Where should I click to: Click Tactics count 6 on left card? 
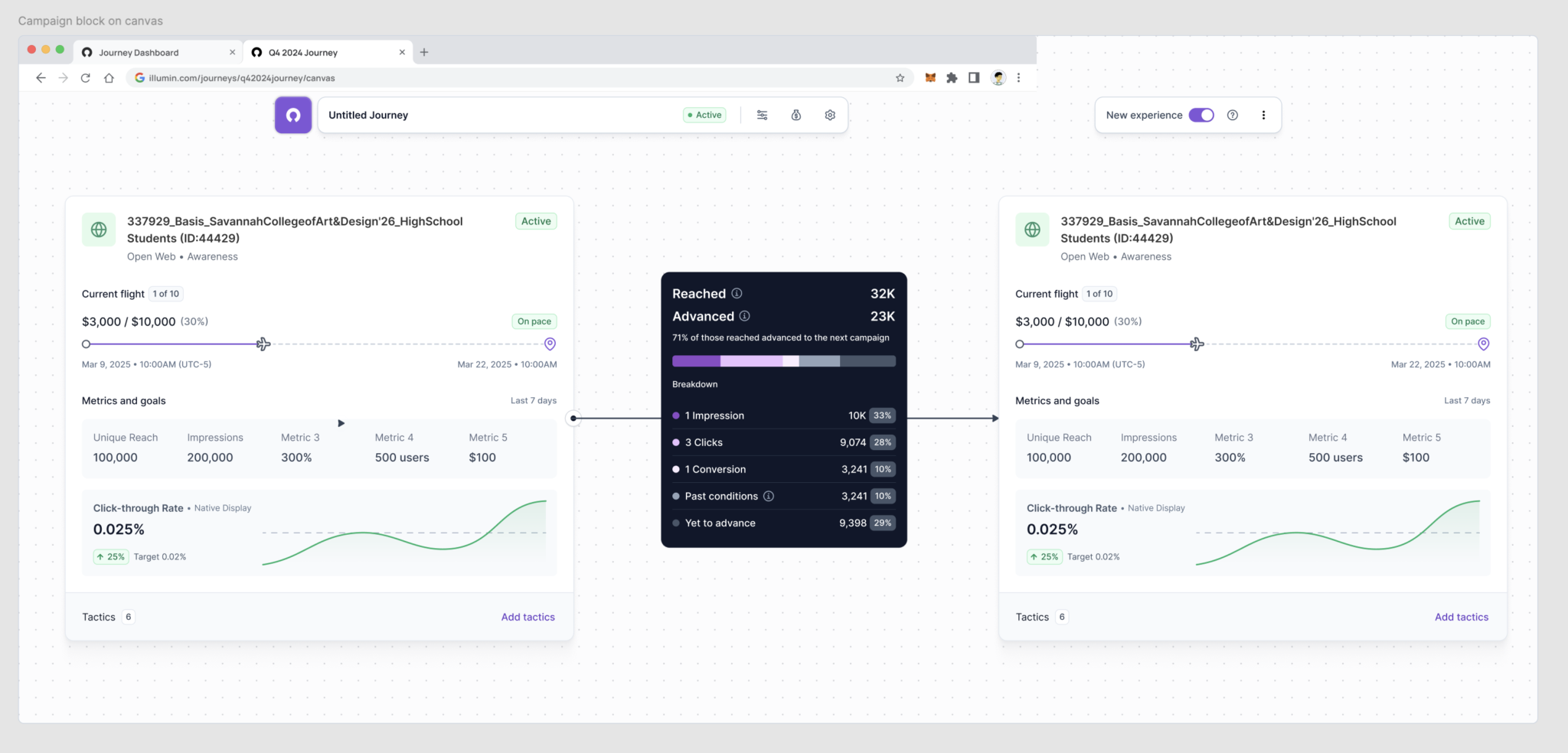pos(129,617)
